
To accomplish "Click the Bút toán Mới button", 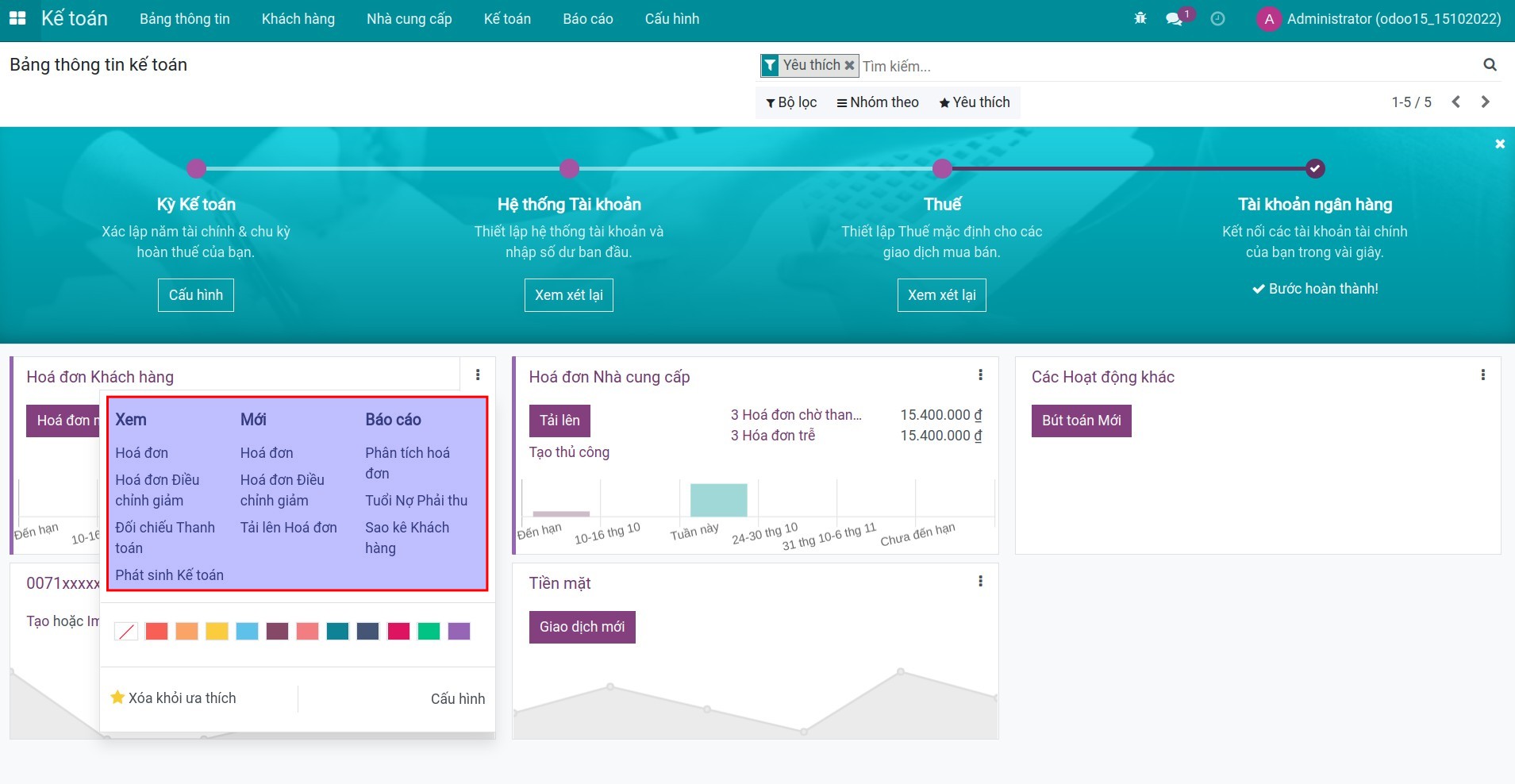I will point(1081,421).
